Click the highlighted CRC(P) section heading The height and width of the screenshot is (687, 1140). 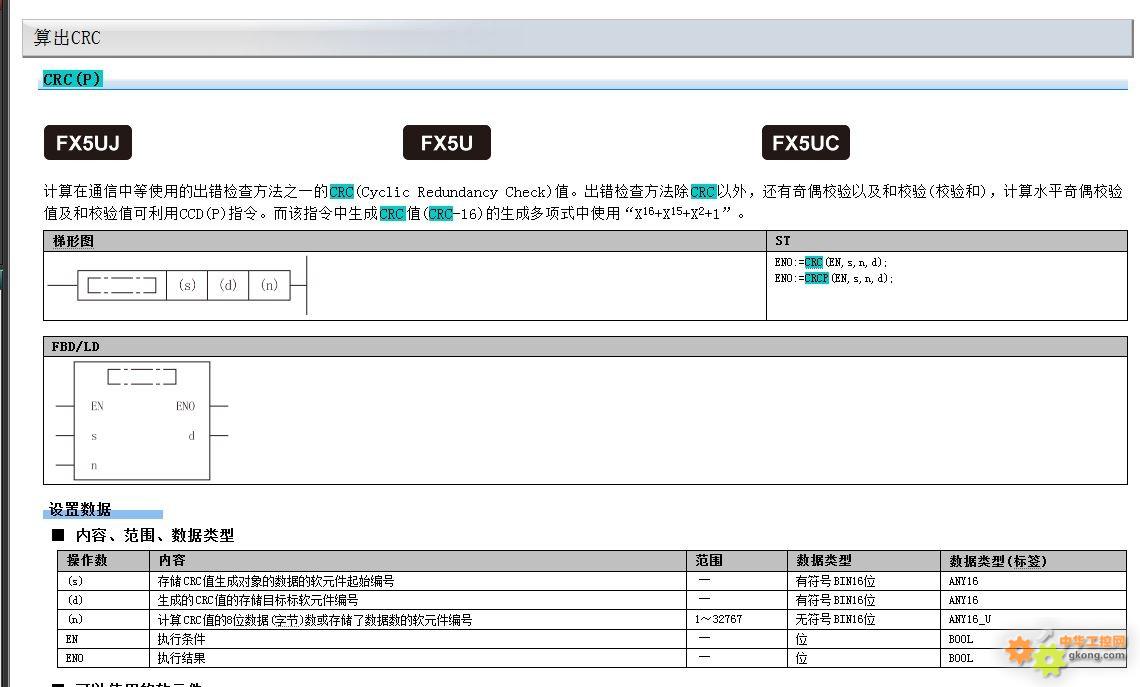click(72, 79)
